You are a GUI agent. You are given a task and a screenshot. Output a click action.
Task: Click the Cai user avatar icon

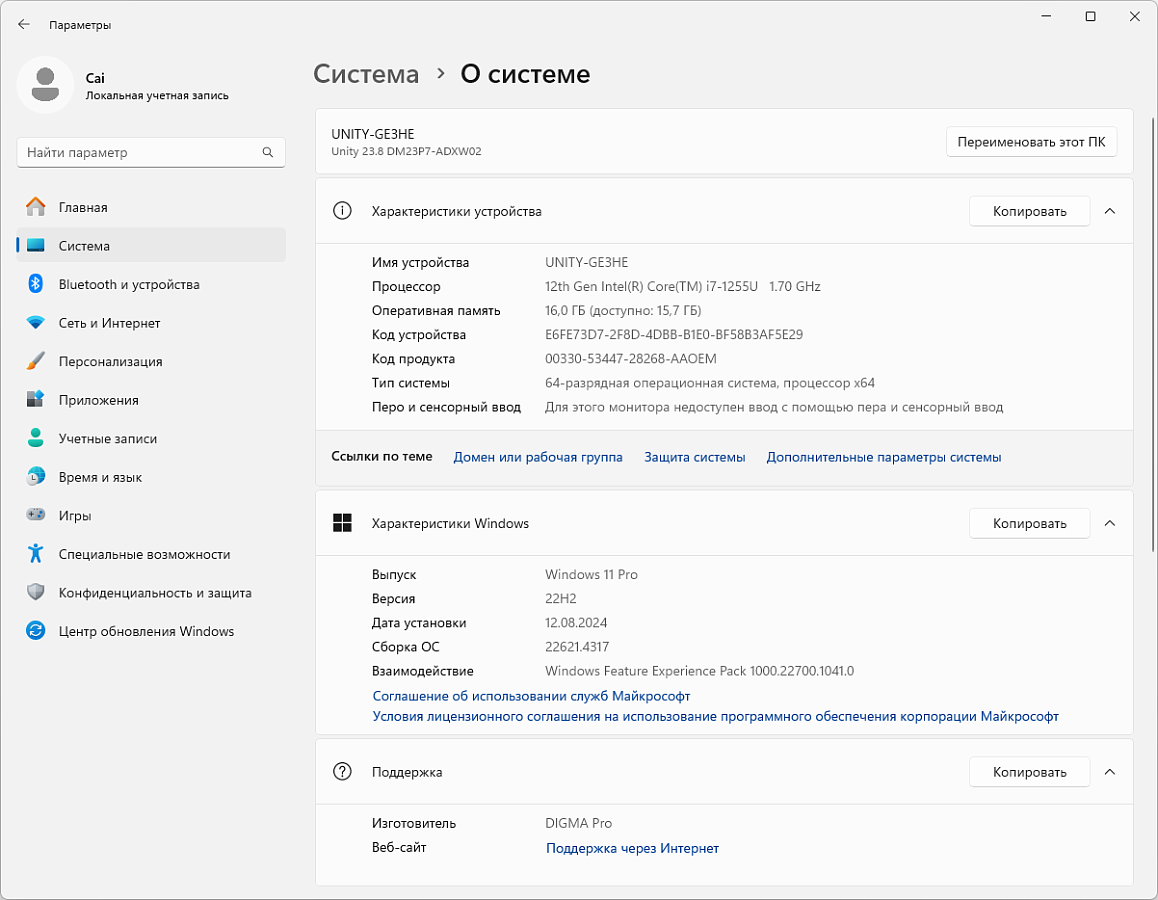pyautogui.click(x=45, y=85)
